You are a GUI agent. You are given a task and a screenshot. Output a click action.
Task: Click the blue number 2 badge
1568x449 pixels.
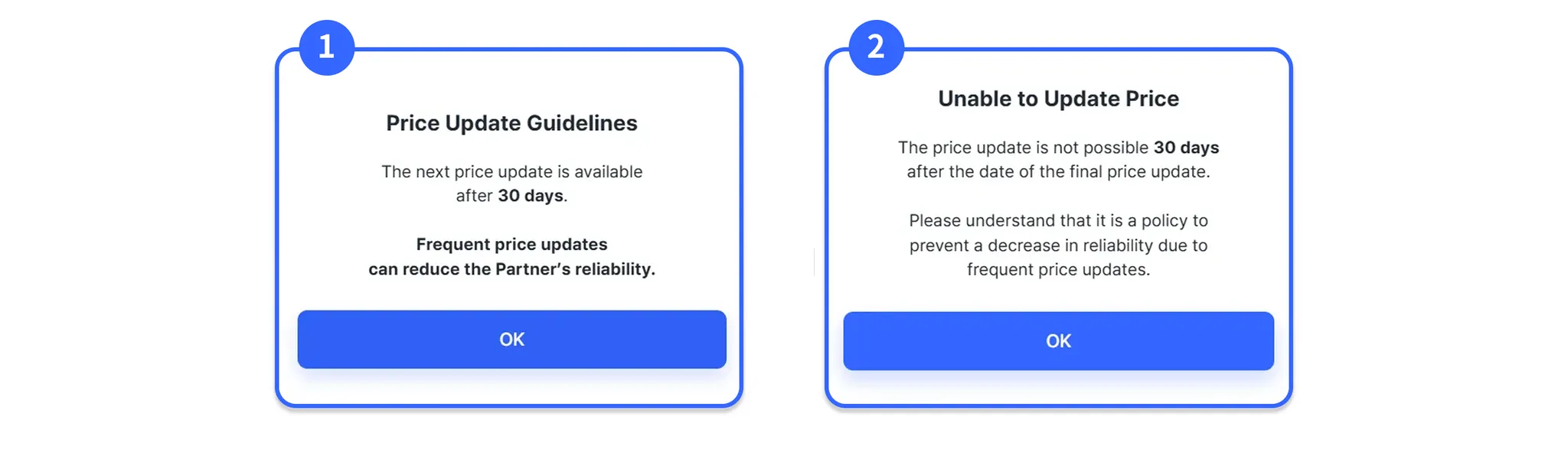877,47
